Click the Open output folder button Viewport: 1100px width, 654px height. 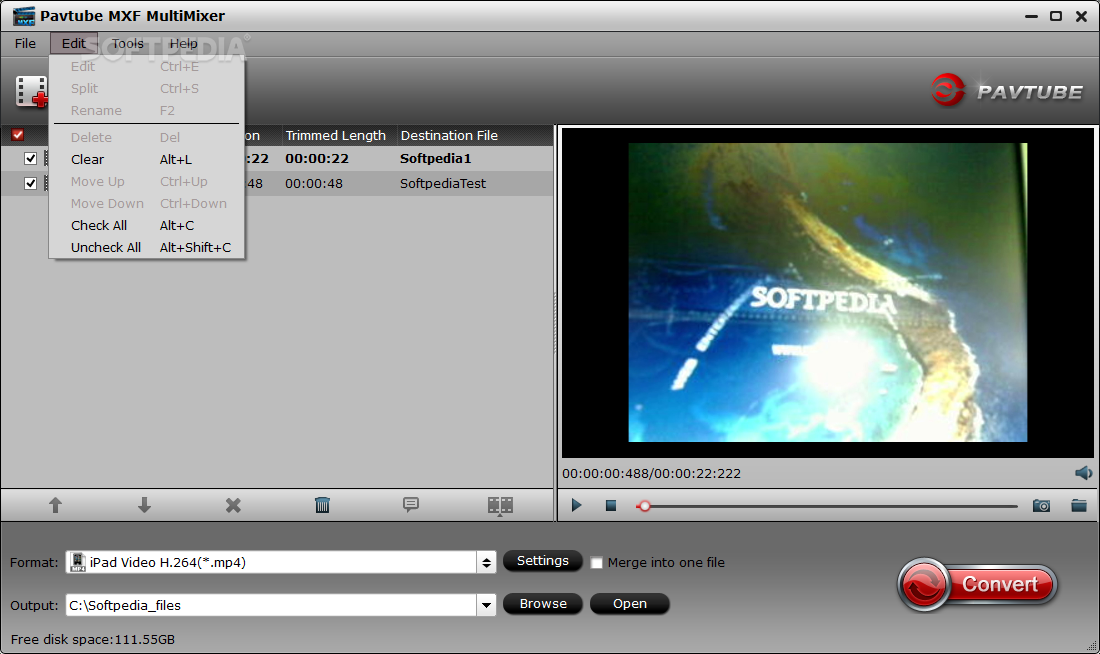(x=629, y=603)
